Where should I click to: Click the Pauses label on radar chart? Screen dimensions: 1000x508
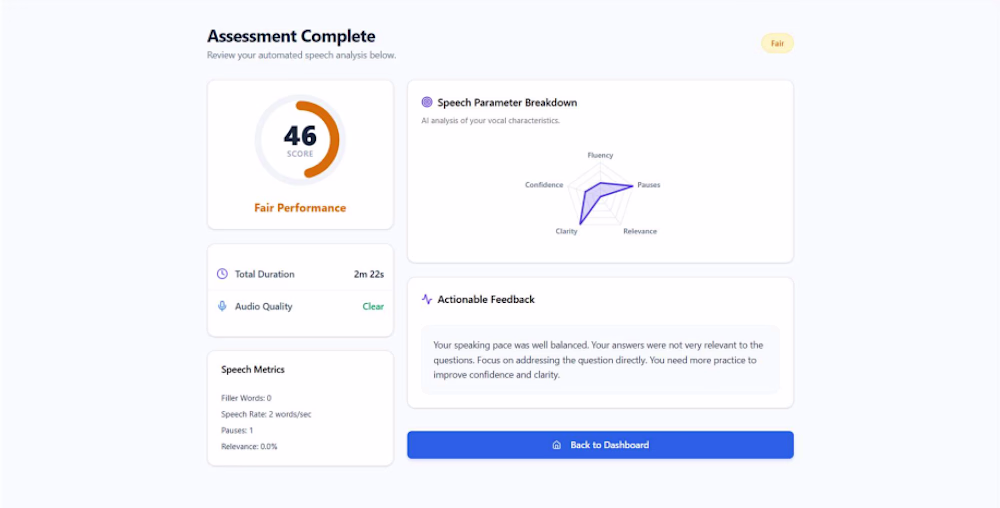649,185
